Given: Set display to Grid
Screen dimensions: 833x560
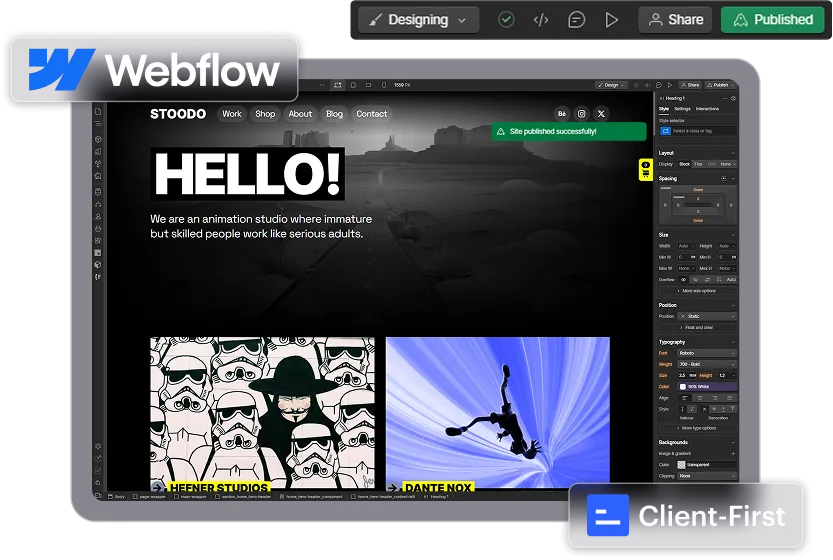Looking at the screenshot, I should coord(712,164).
